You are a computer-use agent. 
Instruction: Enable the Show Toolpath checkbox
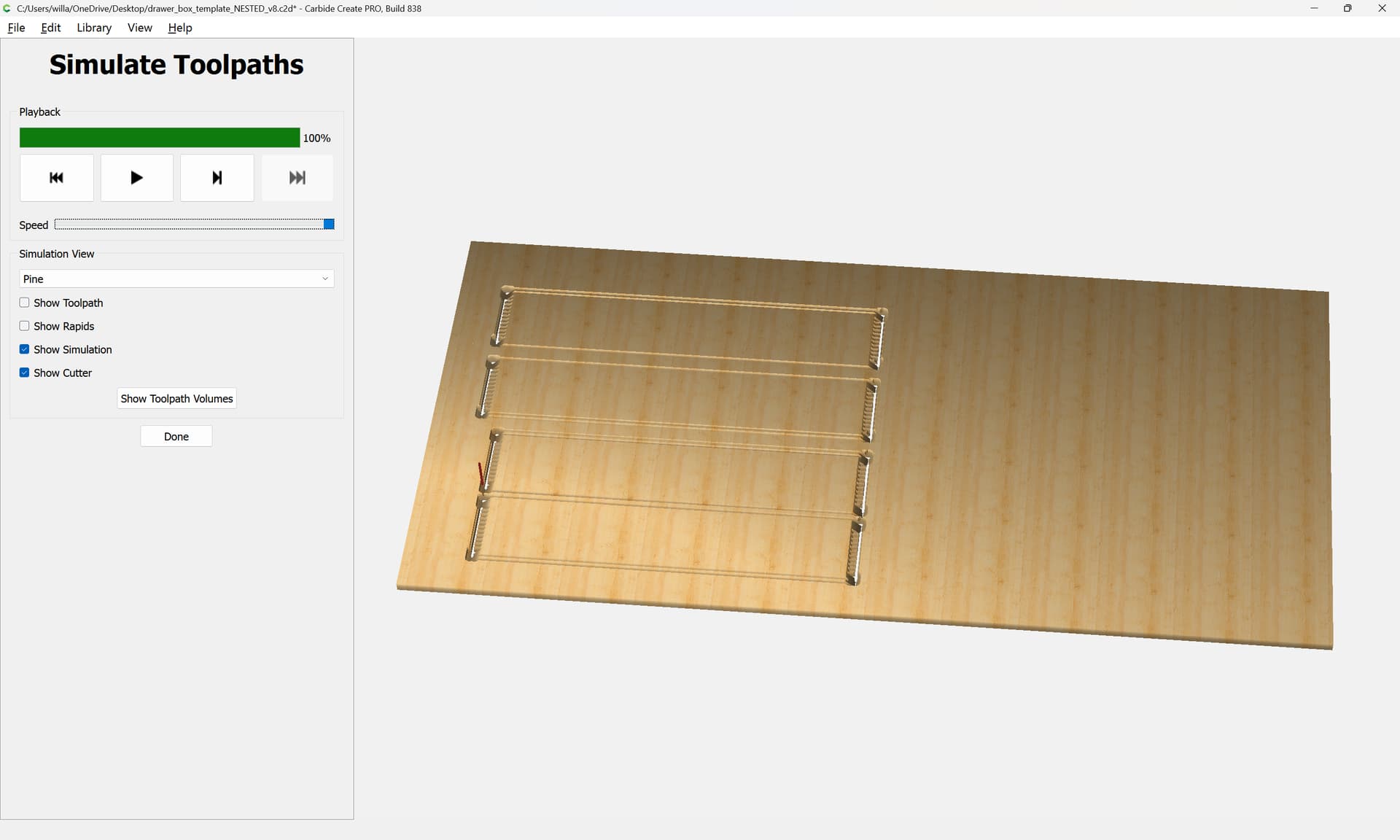coord(25,303)
